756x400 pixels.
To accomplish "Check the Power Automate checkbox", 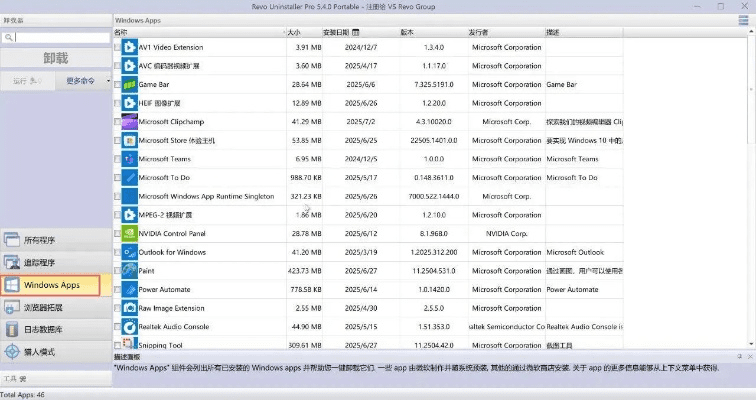I will point(117,289).
